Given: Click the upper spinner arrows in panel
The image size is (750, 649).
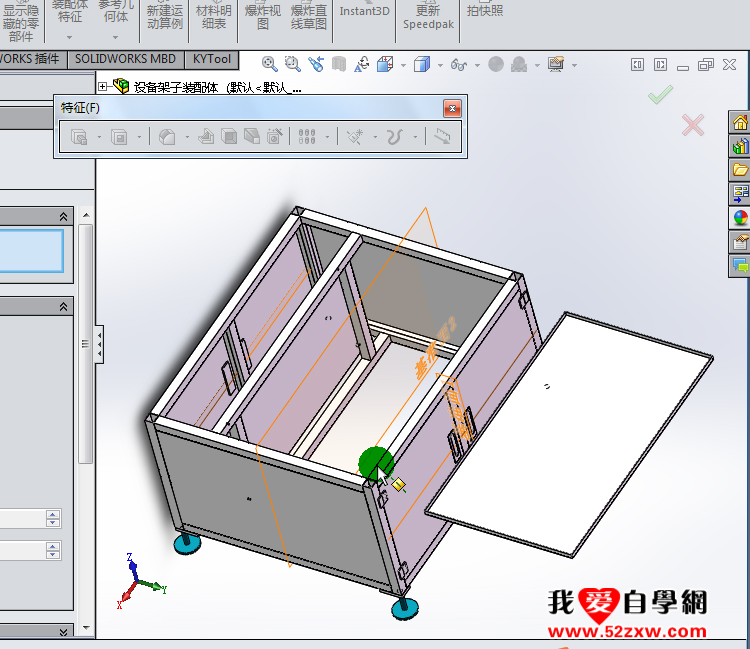Looking at the screenshot, I should tap(53, 518).
